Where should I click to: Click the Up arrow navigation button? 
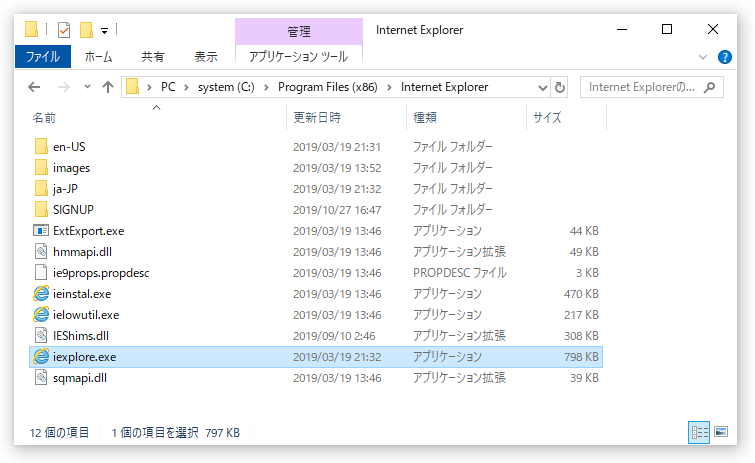tap(108, 87)
